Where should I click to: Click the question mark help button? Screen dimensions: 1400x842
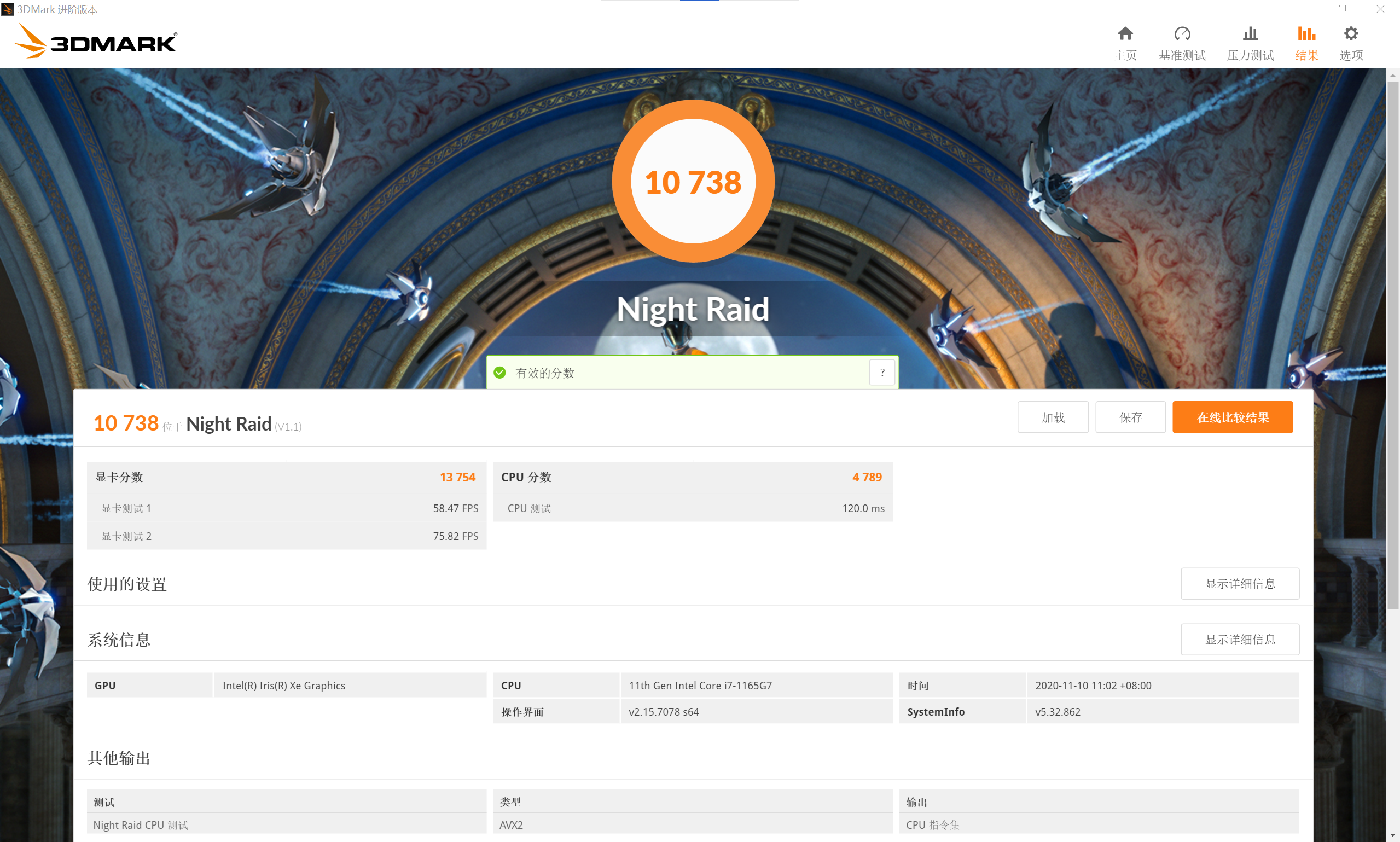[x=882, y=373]
